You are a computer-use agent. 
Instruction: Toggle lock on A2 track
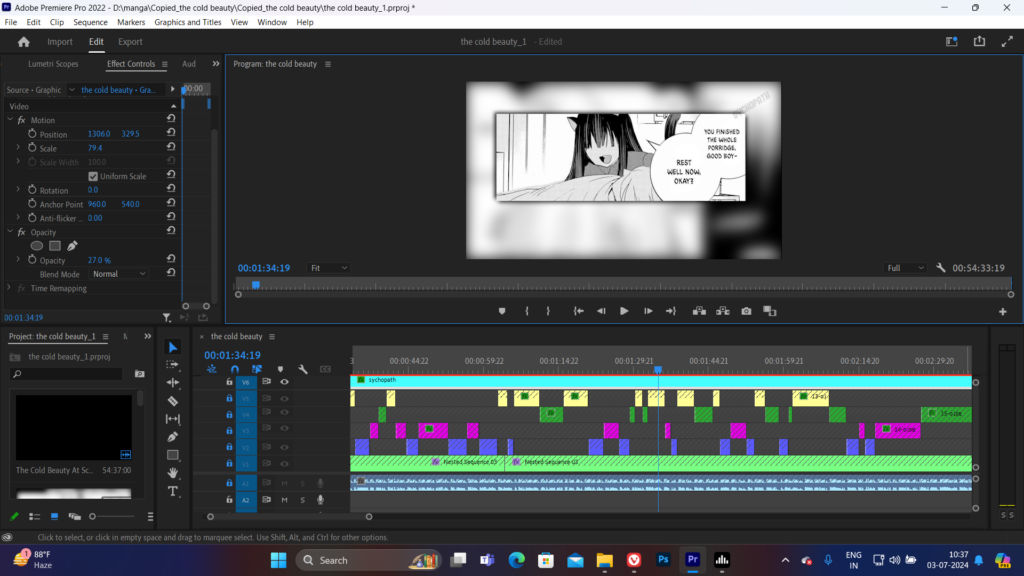pos(229,500)
